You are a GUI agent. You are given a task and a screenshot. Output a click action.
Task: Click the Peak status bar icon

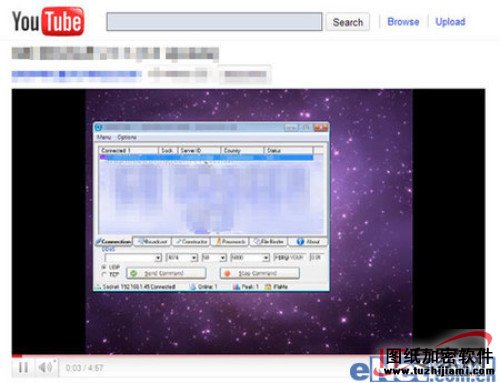point(236,287)
